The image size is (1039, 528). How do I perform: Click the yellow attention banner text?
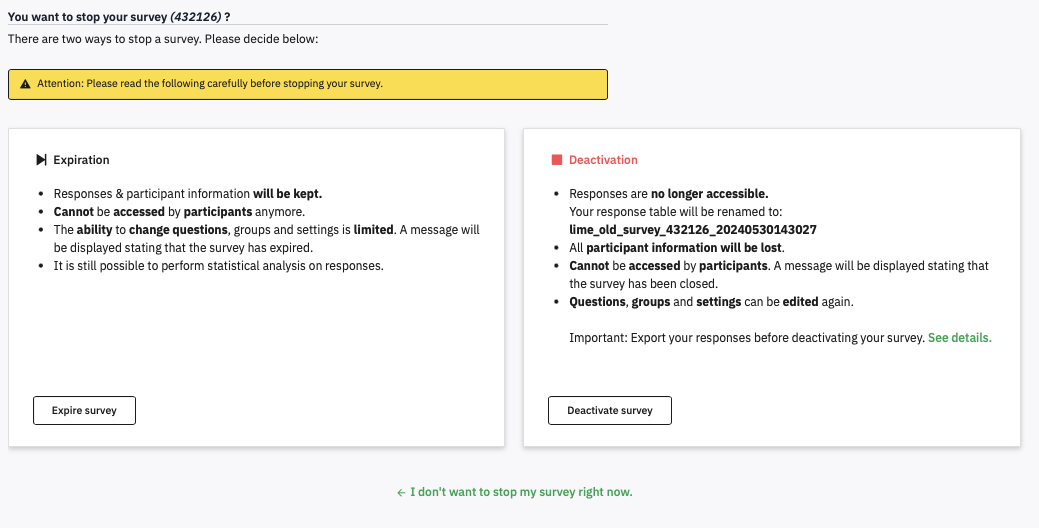(x=210, y=84)
